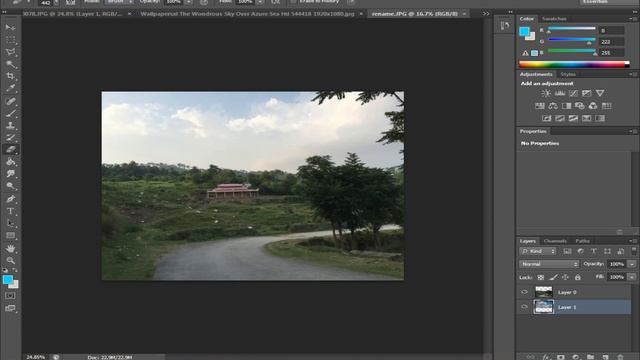
Task: Add a Brightness/Contrast adjustment
Action: (x=546, y=93)
